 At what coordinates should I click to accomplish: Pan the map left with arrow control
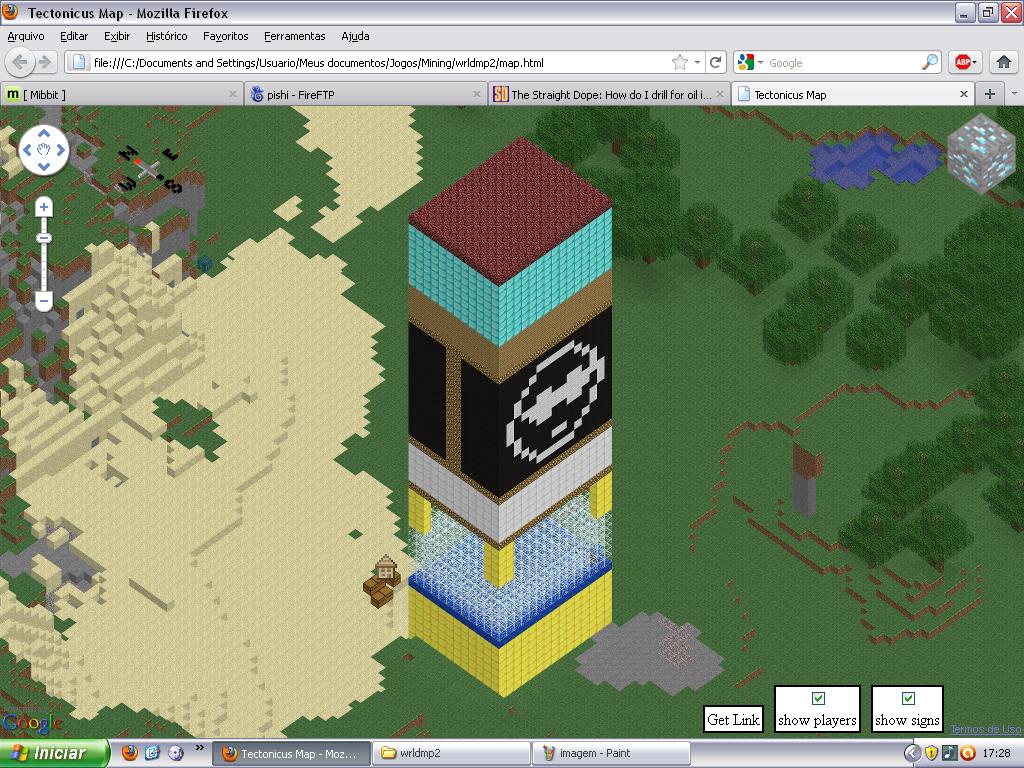(27, 151)
